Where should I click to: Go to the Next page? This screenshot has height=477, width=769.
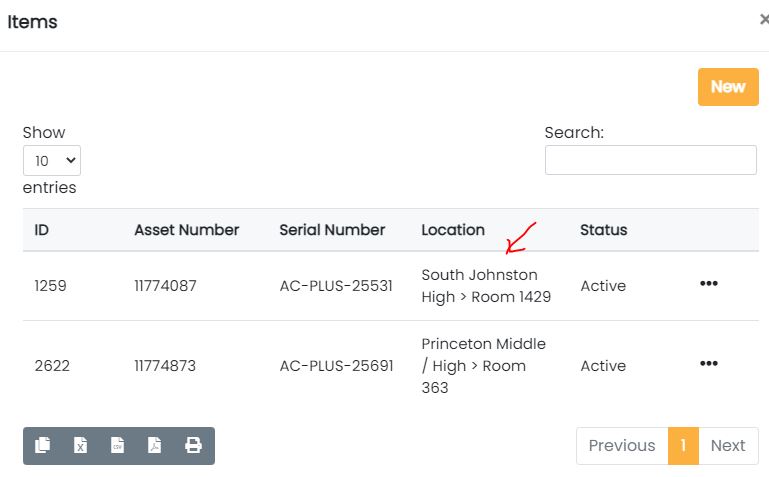pyautogui.click(x=728, y=446)
